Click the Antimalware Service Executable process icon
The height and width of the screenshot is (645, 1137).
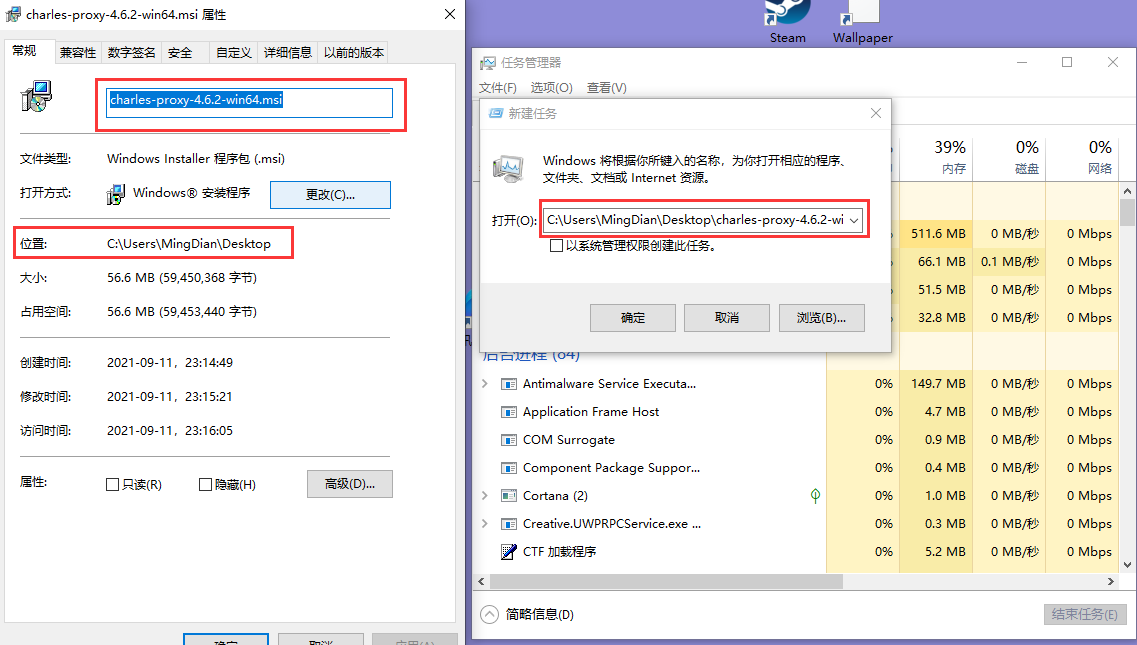(509, 384)
